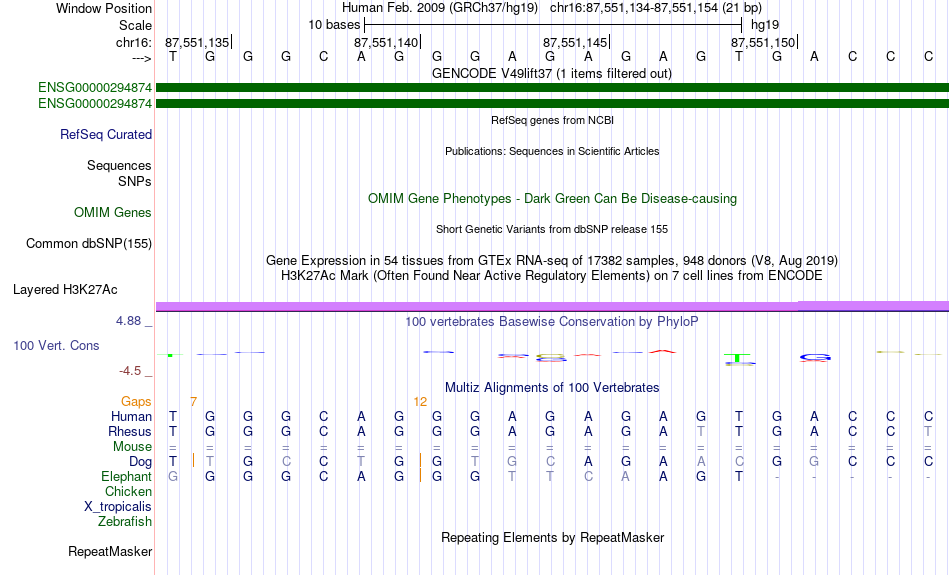Click the lower ENSG00000294874 green transcript bar
The height and width of the screenshot is (575, 950).
click(x=553, y=104)
